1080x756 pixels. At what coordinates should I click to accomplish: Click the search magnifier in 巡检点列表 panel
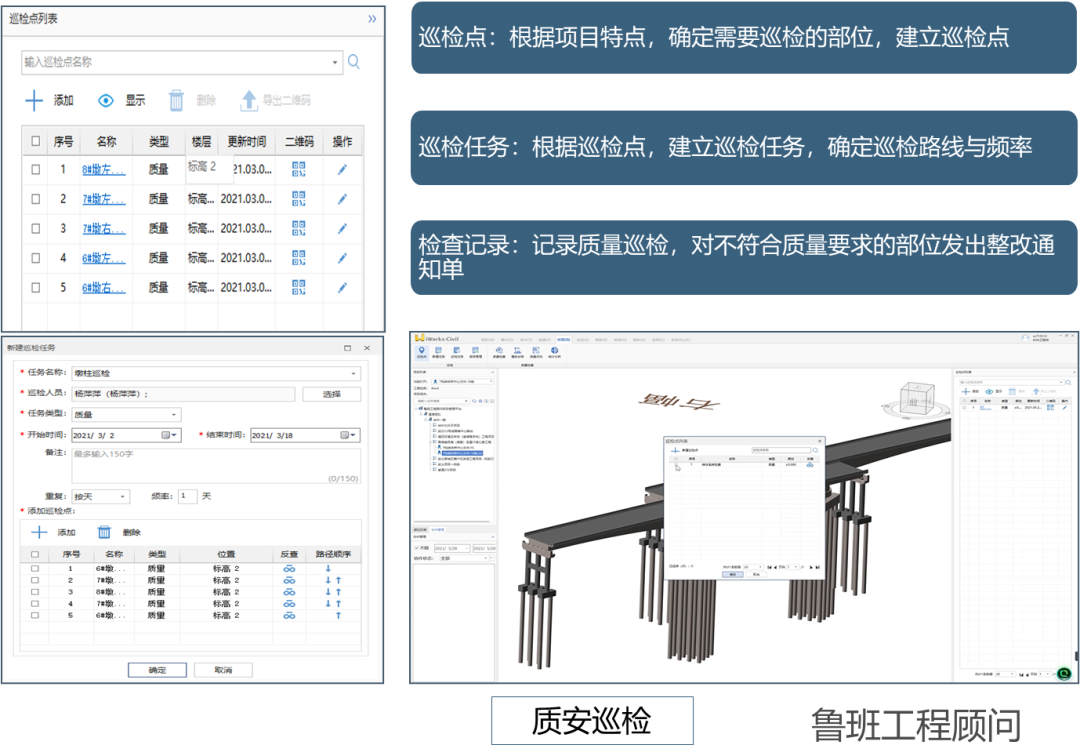(x=354, y=62)
